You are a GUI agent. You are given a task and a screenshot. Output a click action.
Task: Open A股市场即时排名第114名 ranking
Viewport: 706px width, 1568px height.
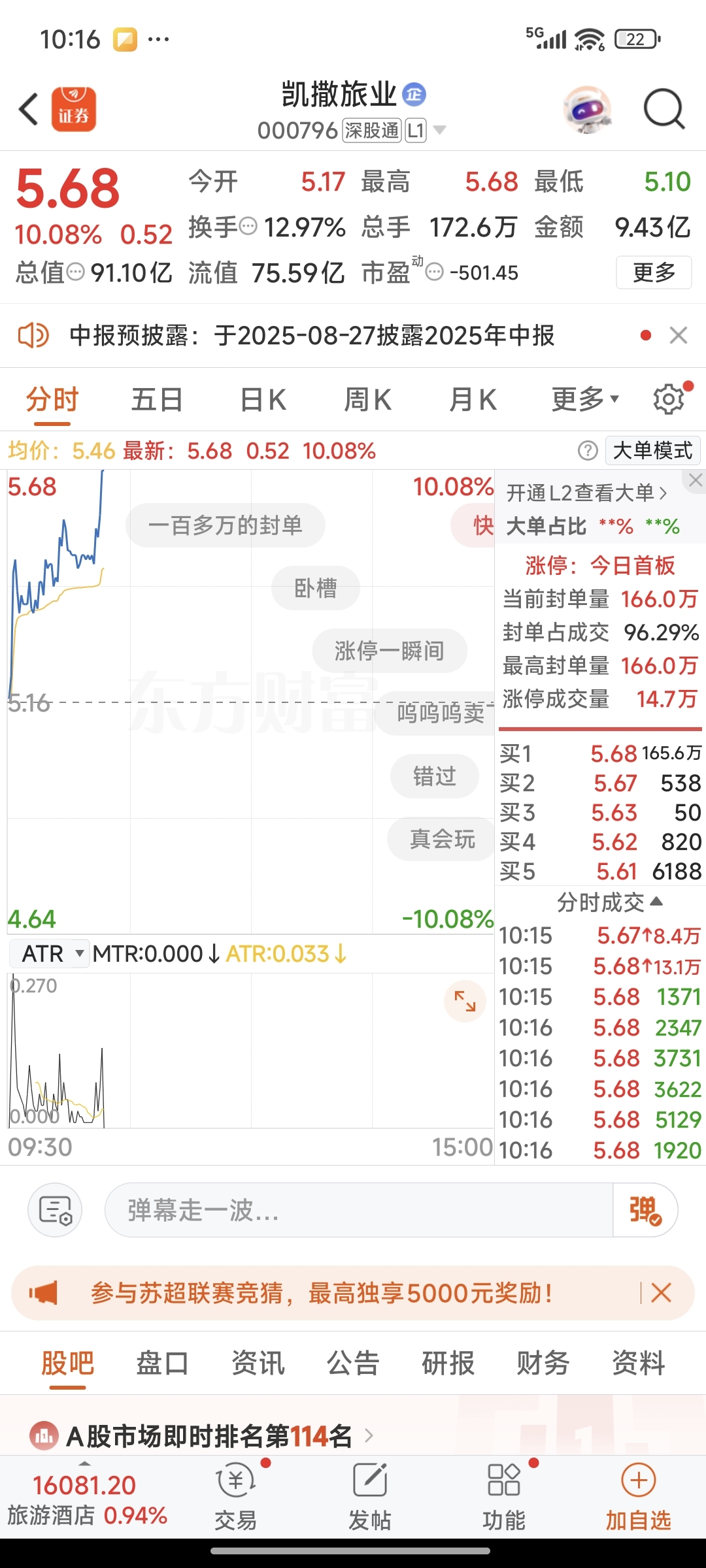(209, 1436)
